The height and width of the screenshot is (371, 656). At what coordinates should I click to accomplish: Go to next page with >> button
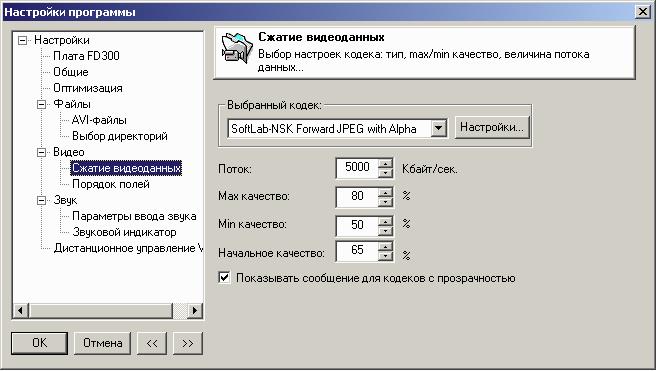point(187,343)
